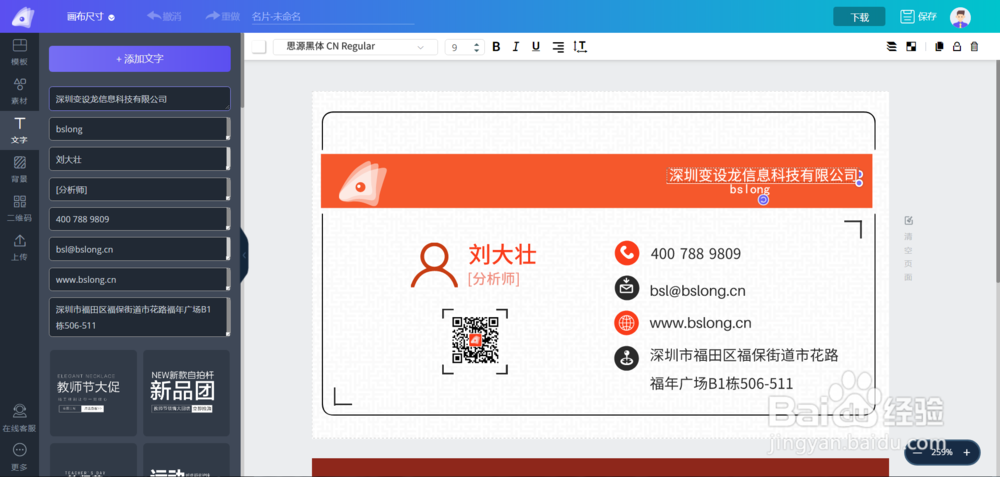Click the 清空页面 clear page button

[x=909, y=249]
